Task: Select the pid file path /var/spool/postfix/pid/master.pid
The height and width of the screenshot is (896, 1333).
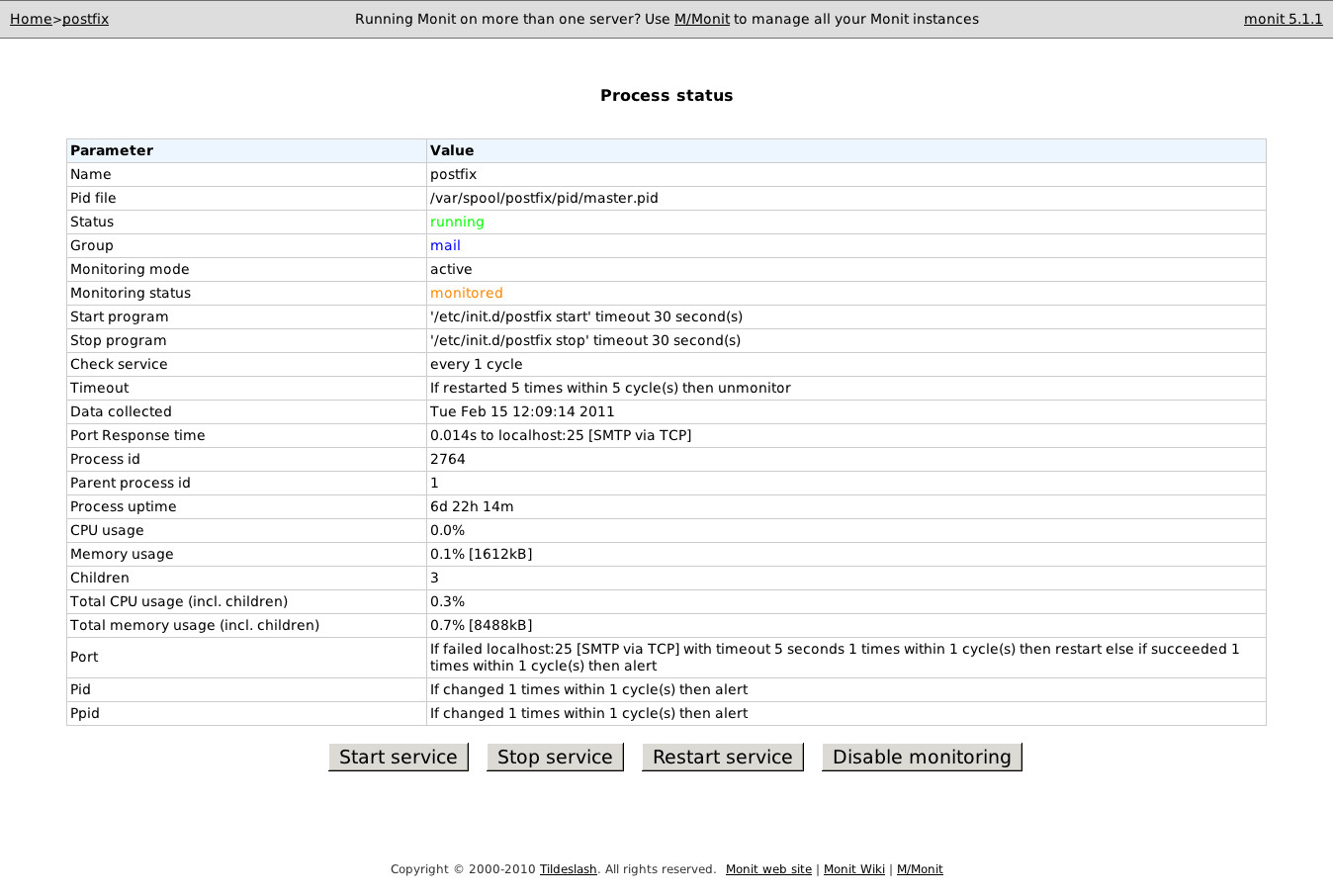Action: (544, 198)
